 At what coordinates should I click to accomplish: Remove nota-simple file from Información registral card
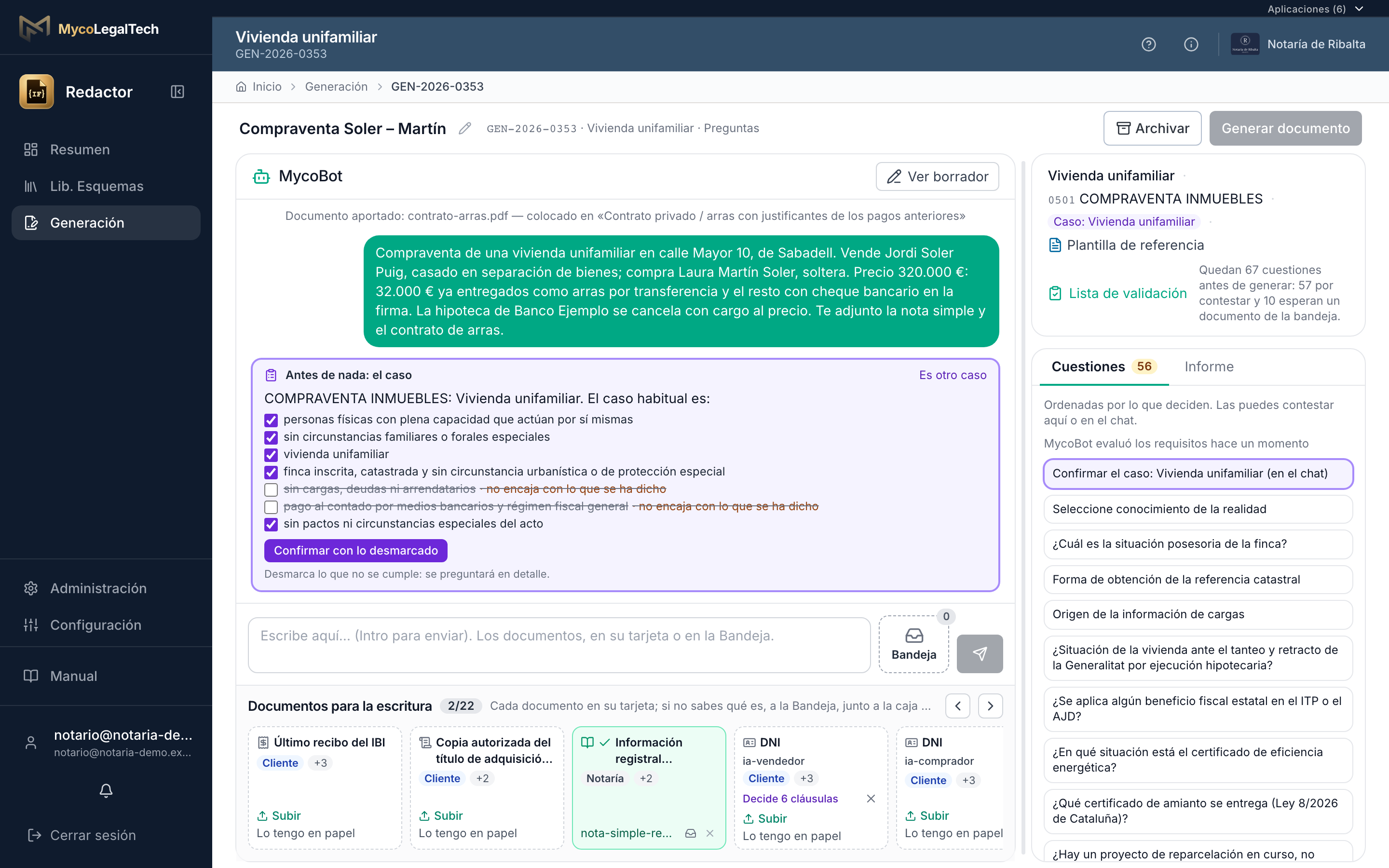click(710, 833)
